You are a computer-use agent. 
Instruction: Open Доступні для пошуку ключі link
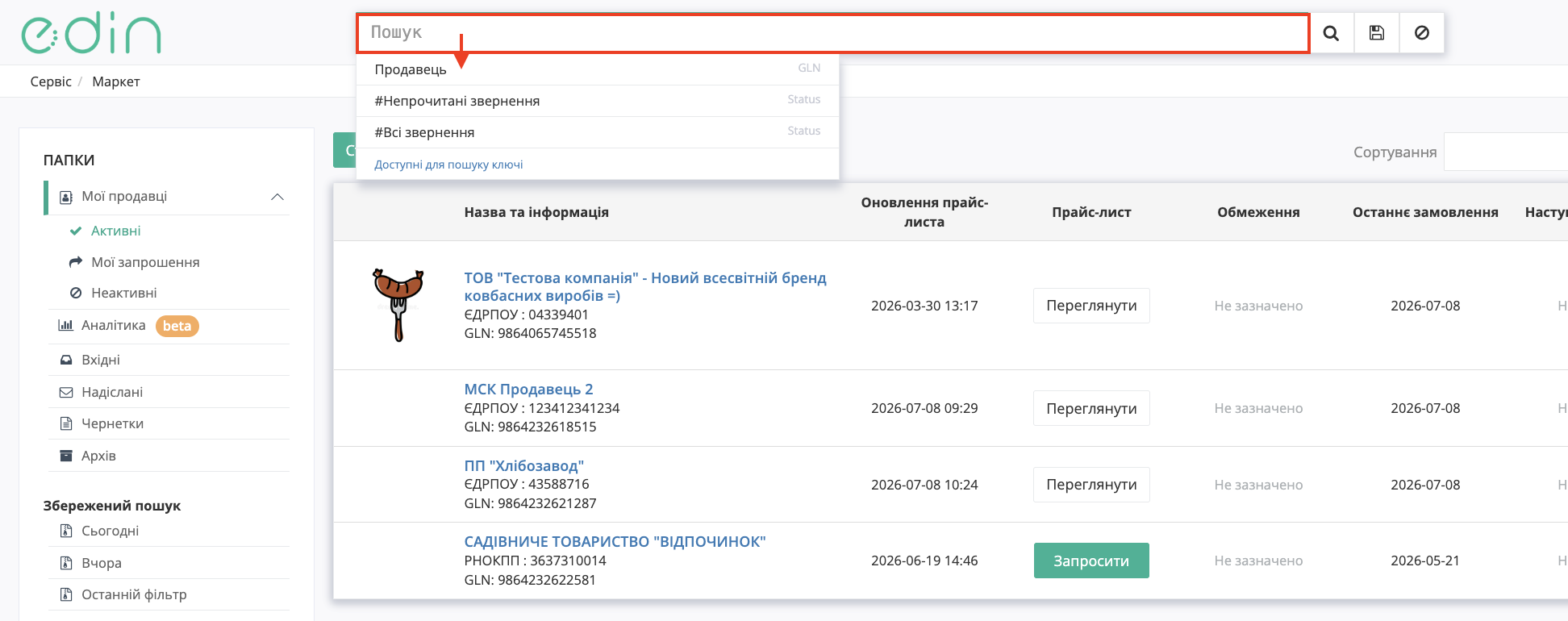(448, 165)
